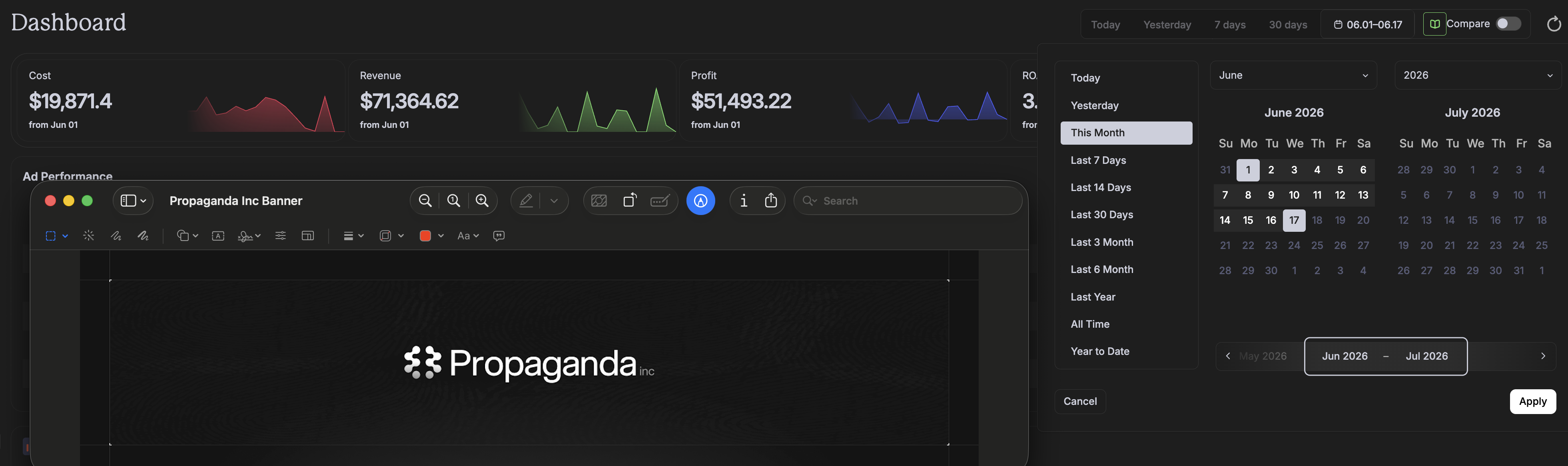The height and width of the screenshot is (466, 1568).
Task: Select June 17 in the calendar
Action: tap(1293, 220)
